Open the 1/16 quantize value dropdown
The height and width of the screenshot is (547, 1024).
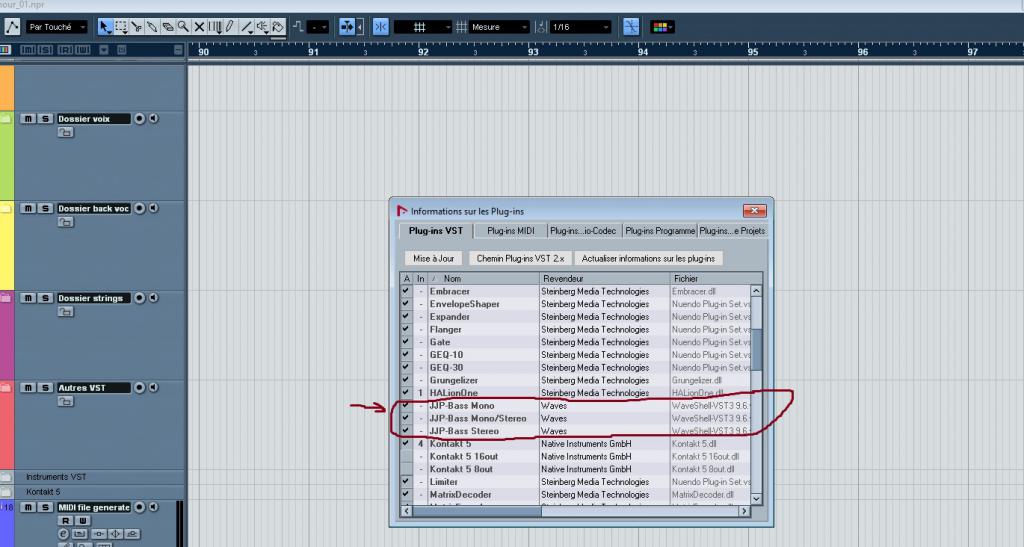pyautogui.click(x=581, y=27)
